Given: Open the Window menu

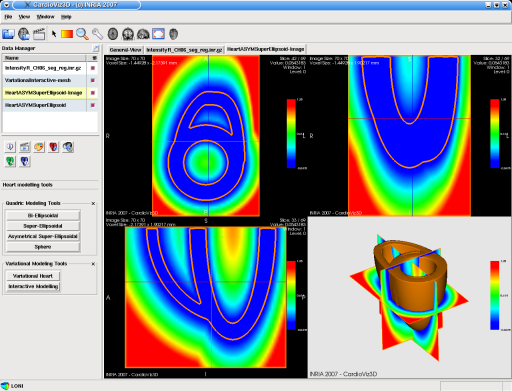Looking at the screenshot, I should [45, 17].
